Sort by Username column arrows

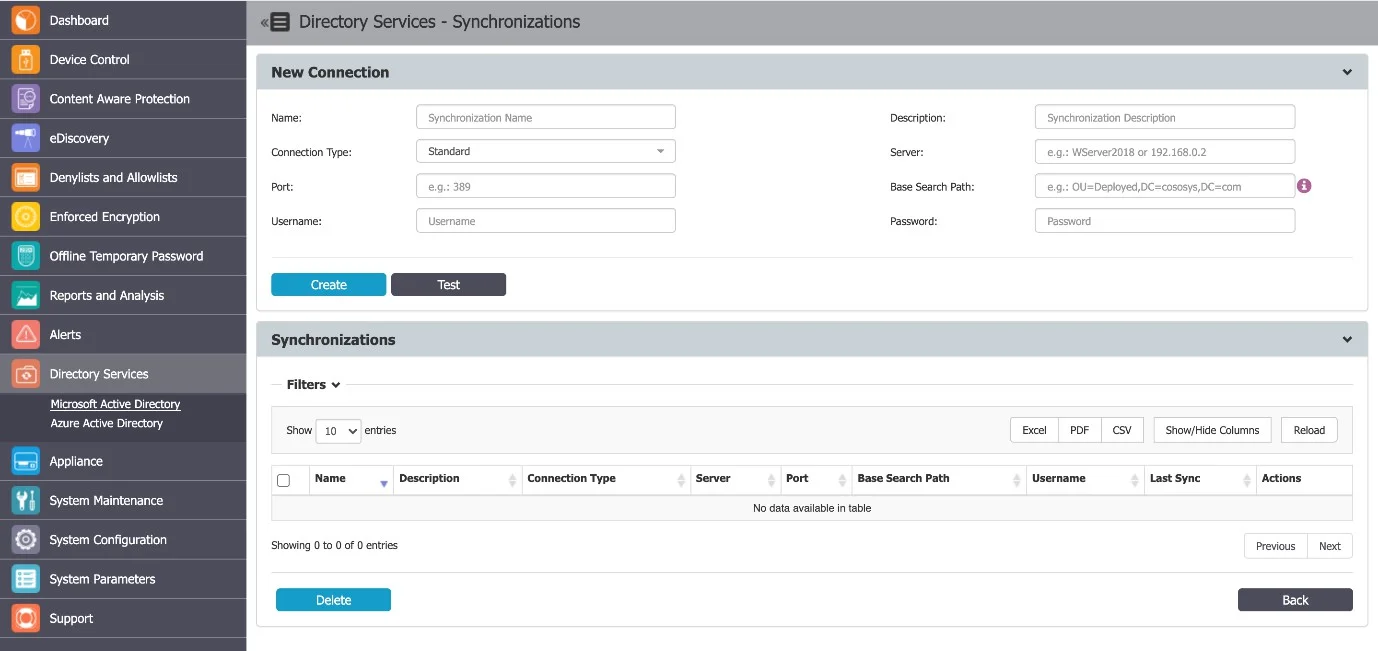coord(1134,480)
